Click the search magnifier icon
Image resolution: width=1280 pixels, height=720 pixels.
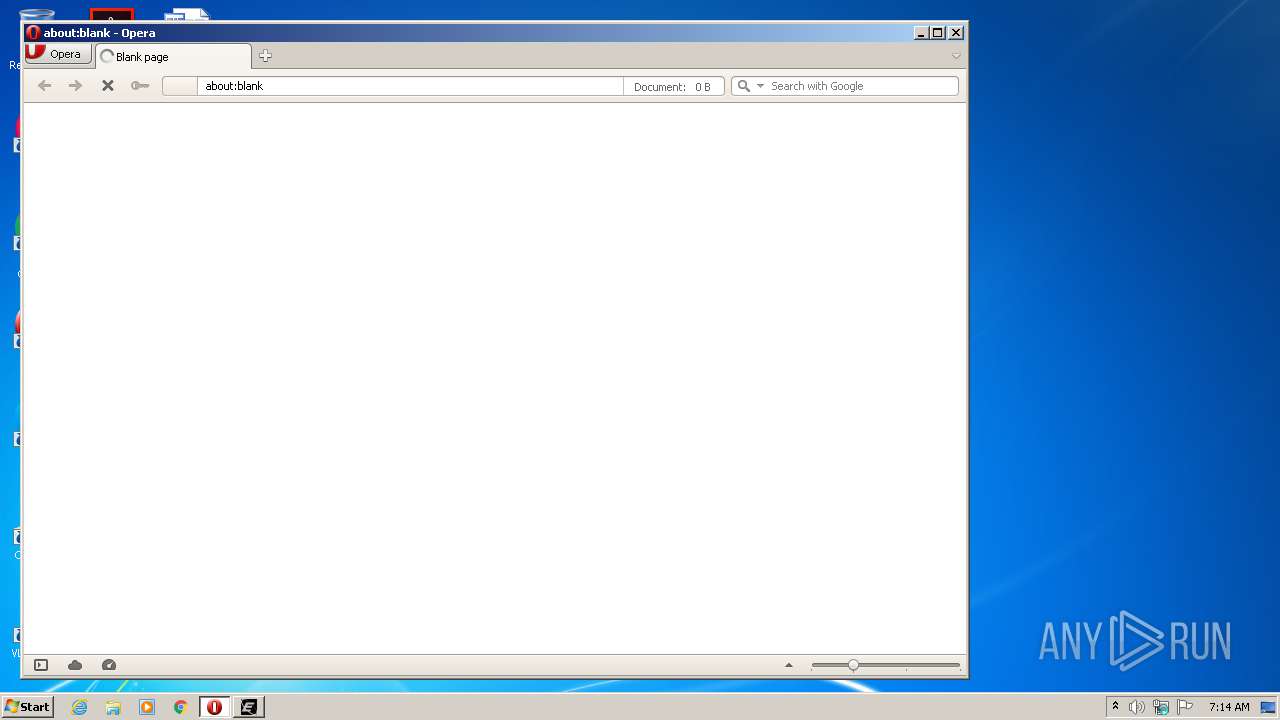tap(743, 86)
